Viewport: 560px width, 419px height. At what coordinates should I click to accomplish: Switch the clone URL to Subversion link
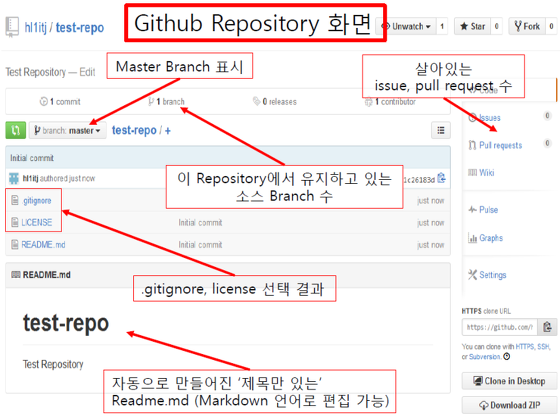click(x=485, y=356)
